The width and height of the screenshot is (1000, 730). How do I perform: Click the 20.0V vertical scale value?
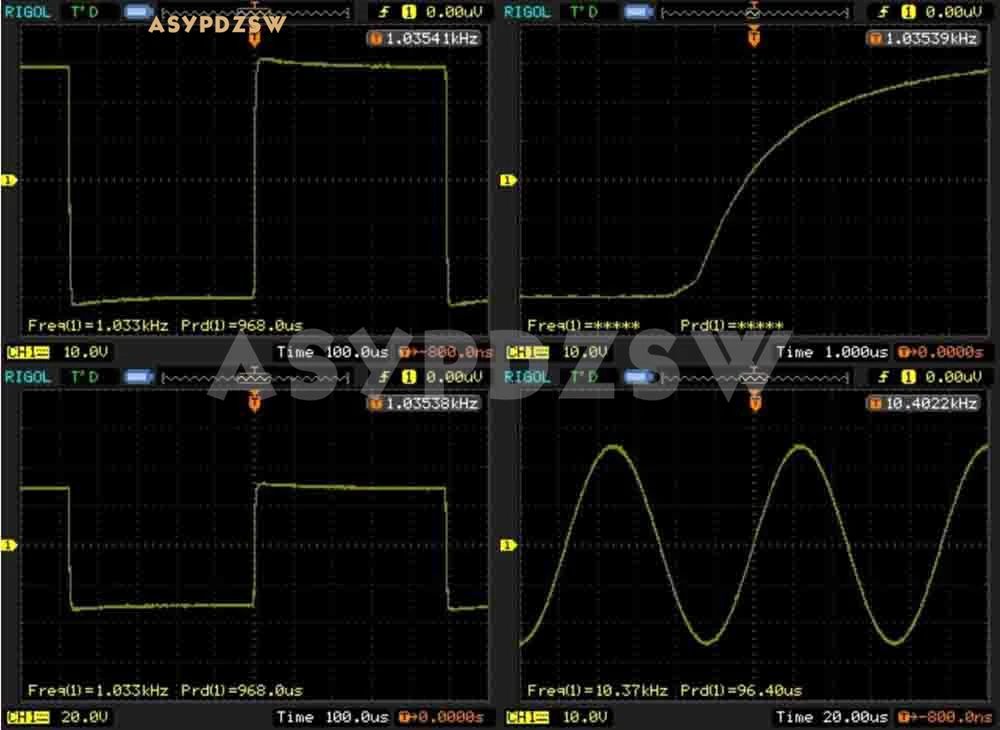[85, 717]
